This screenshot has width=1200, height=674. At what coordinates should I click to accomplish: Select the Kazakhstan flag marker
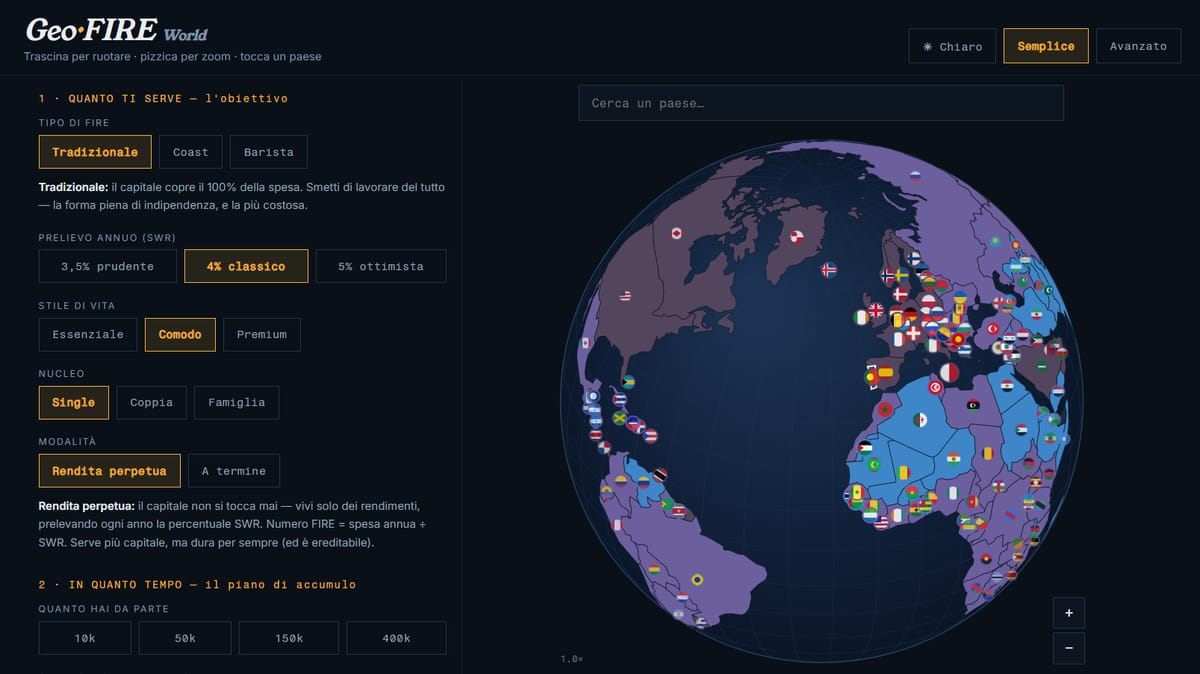click(995, 241)
